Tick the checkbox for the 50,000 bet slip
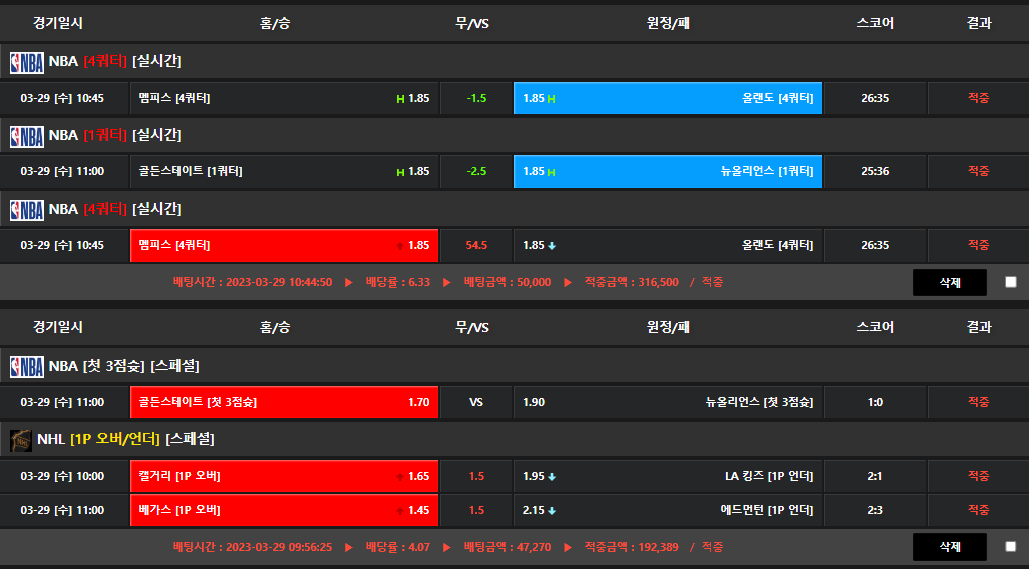Viewport: 1029px width, 569px height. pos(1010,282)
